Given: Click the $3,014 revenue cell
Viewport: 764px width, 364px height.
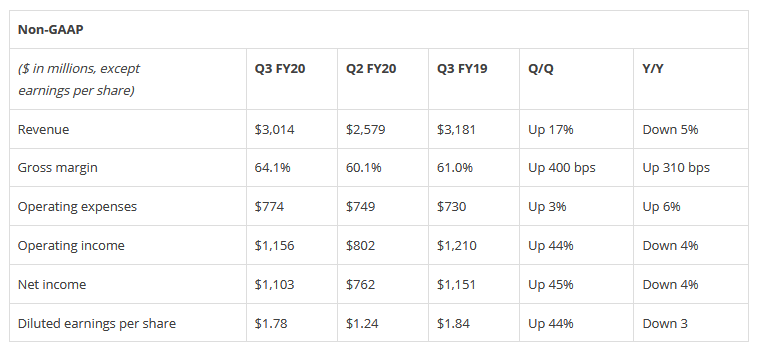Looking at the screenshot, I should pos(274,130).
